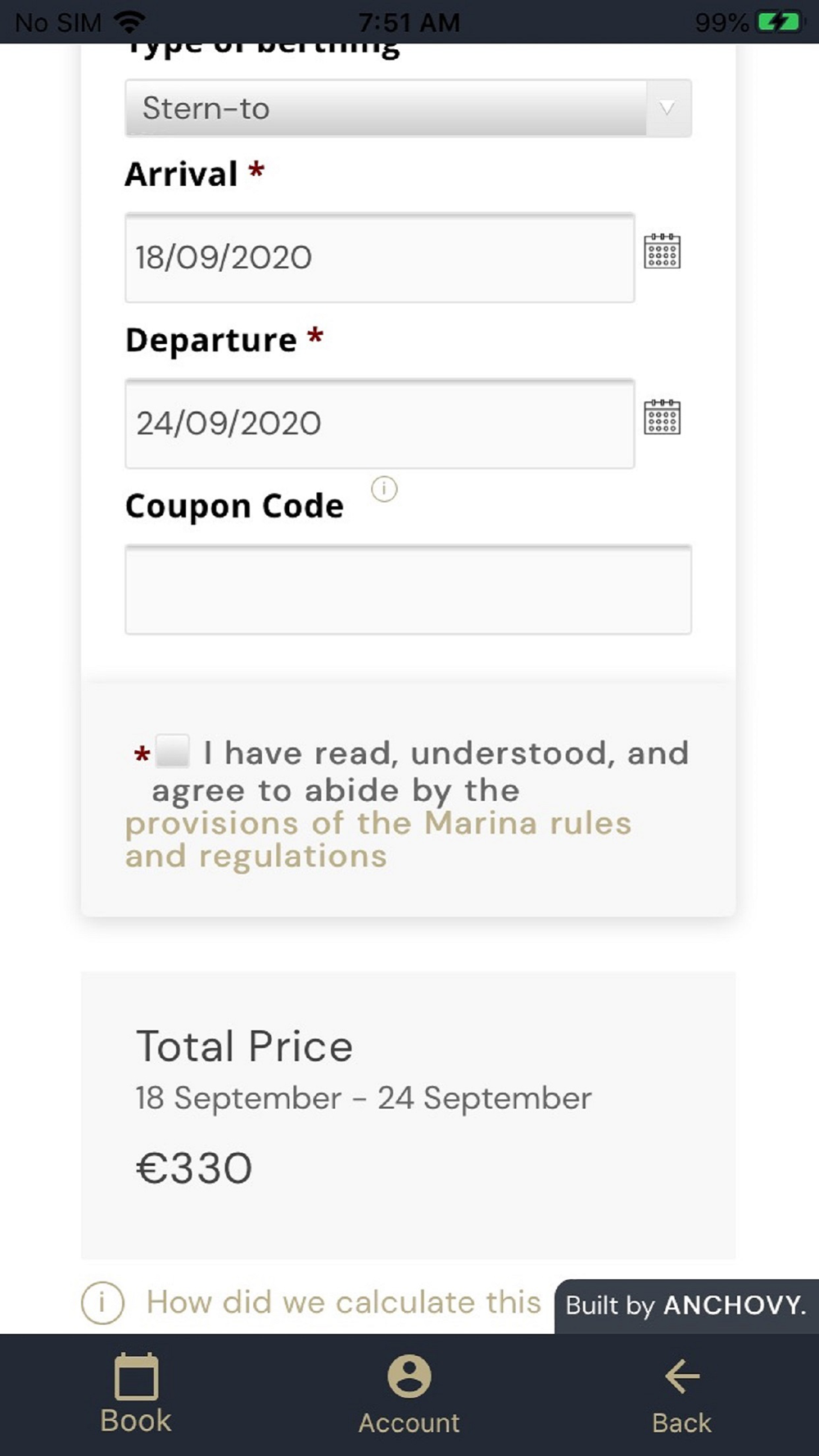819x1456 pixels.
Task: Open the Marina rules and regulations link
Action: [377, 839]
